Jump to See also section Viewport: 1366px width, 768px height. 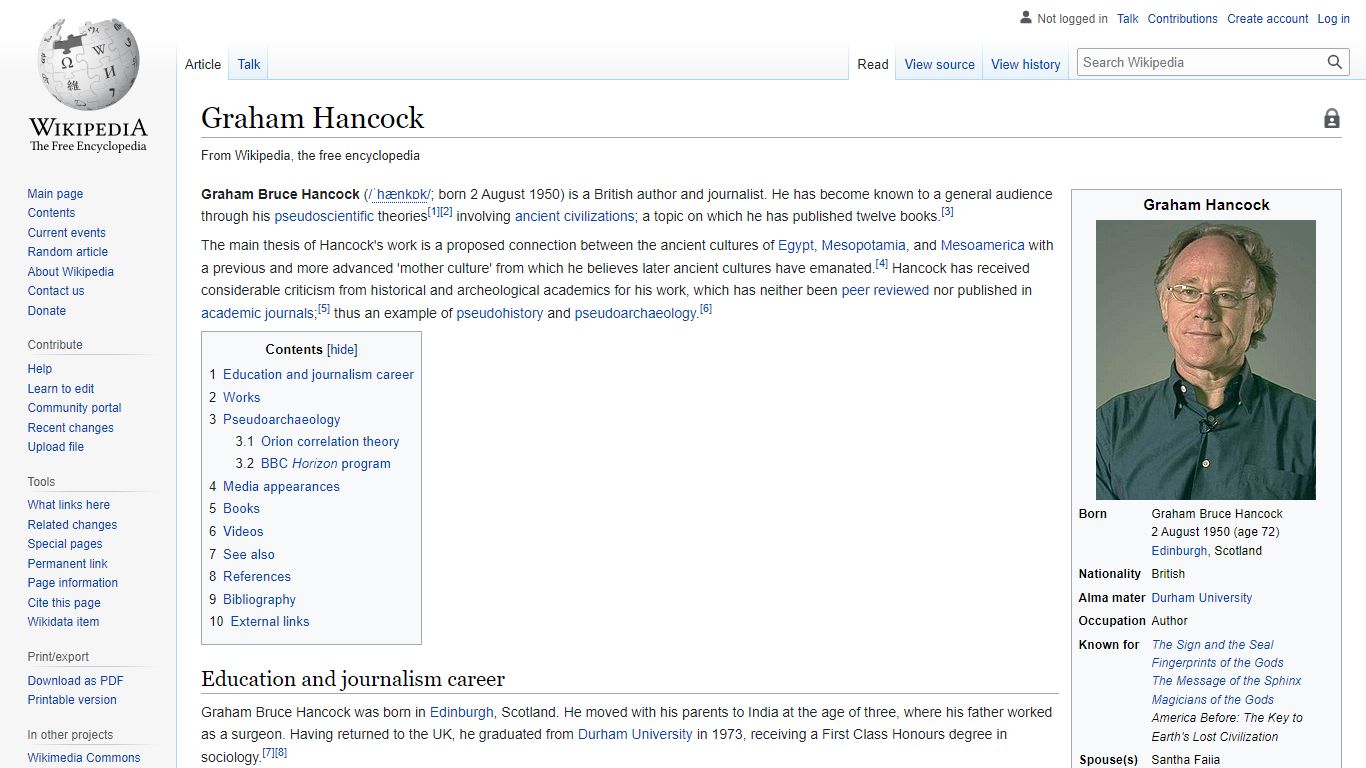point(249,554)
